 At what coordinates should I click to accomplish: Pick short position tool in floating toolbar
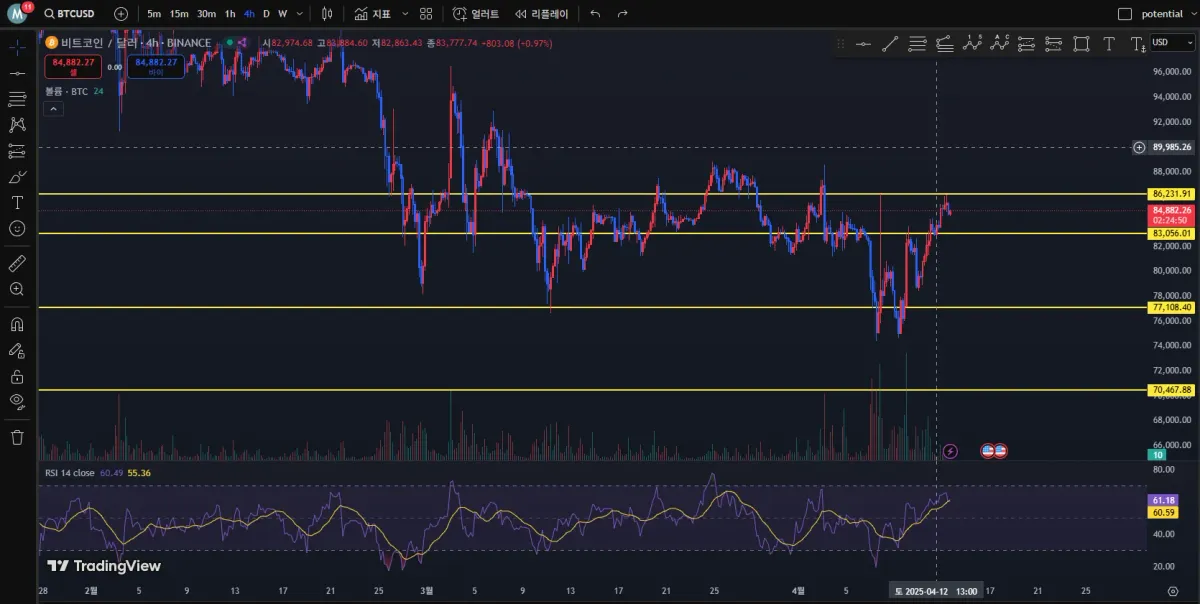1053,43
